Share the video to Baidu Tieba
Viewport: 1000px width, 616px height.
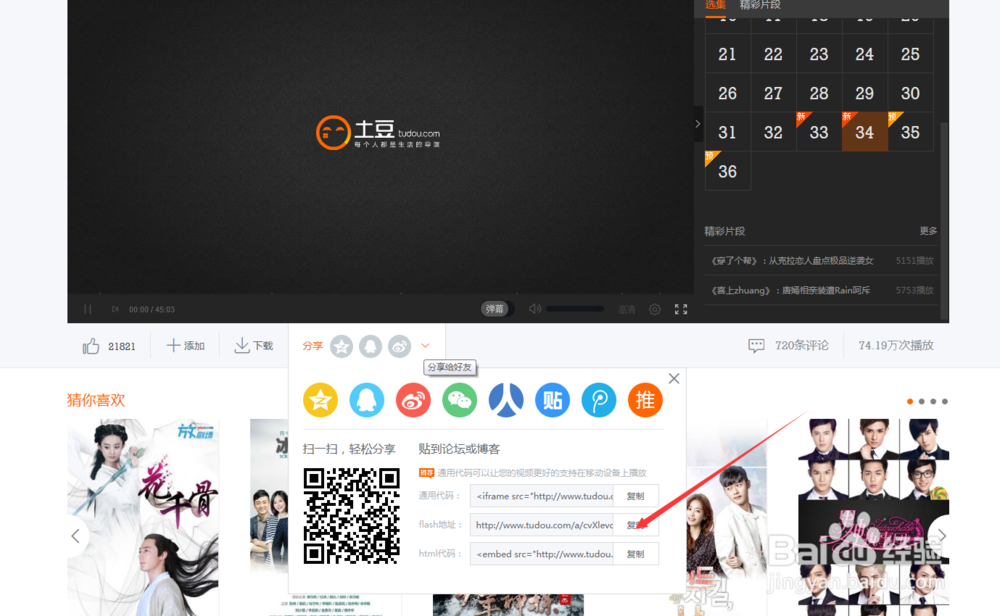pyautogui.click(x=551, y=400)
